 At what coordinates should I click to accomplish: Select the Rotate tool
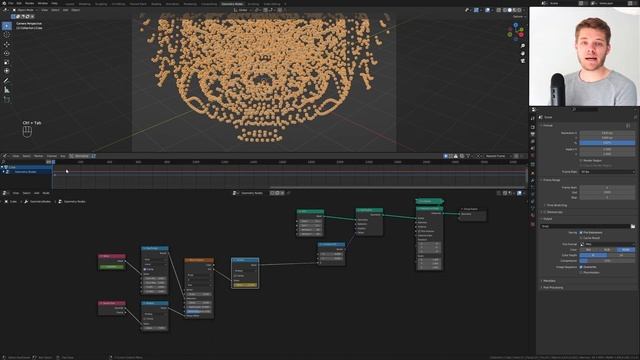point(7,53)
